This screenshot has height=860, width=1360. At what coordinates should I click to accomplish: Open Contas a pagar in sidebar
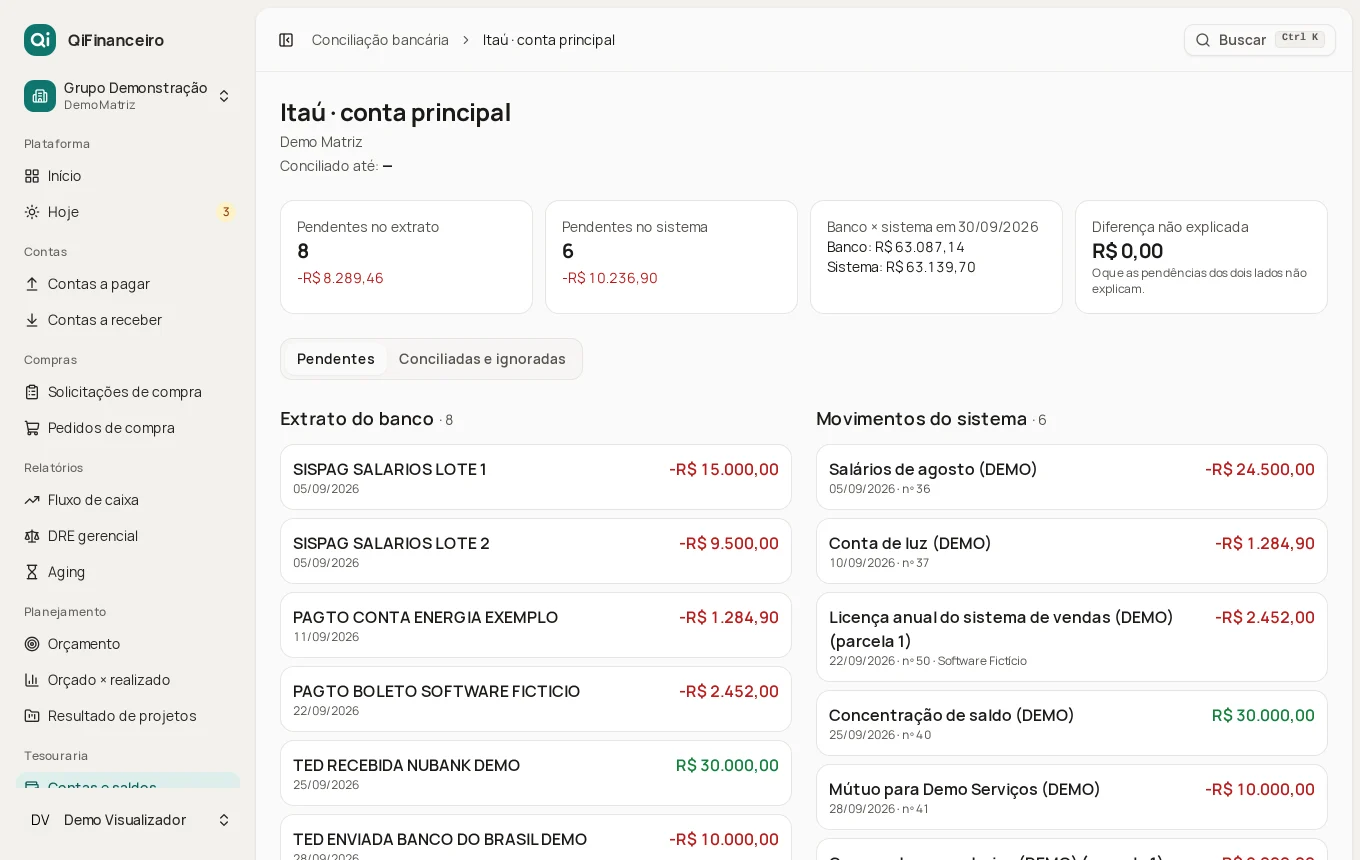click(128, 284)
